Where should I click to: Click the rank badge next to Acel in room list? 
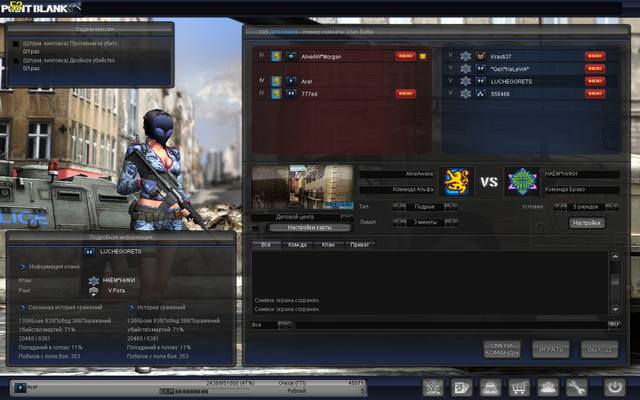click(x=291, y=81)
